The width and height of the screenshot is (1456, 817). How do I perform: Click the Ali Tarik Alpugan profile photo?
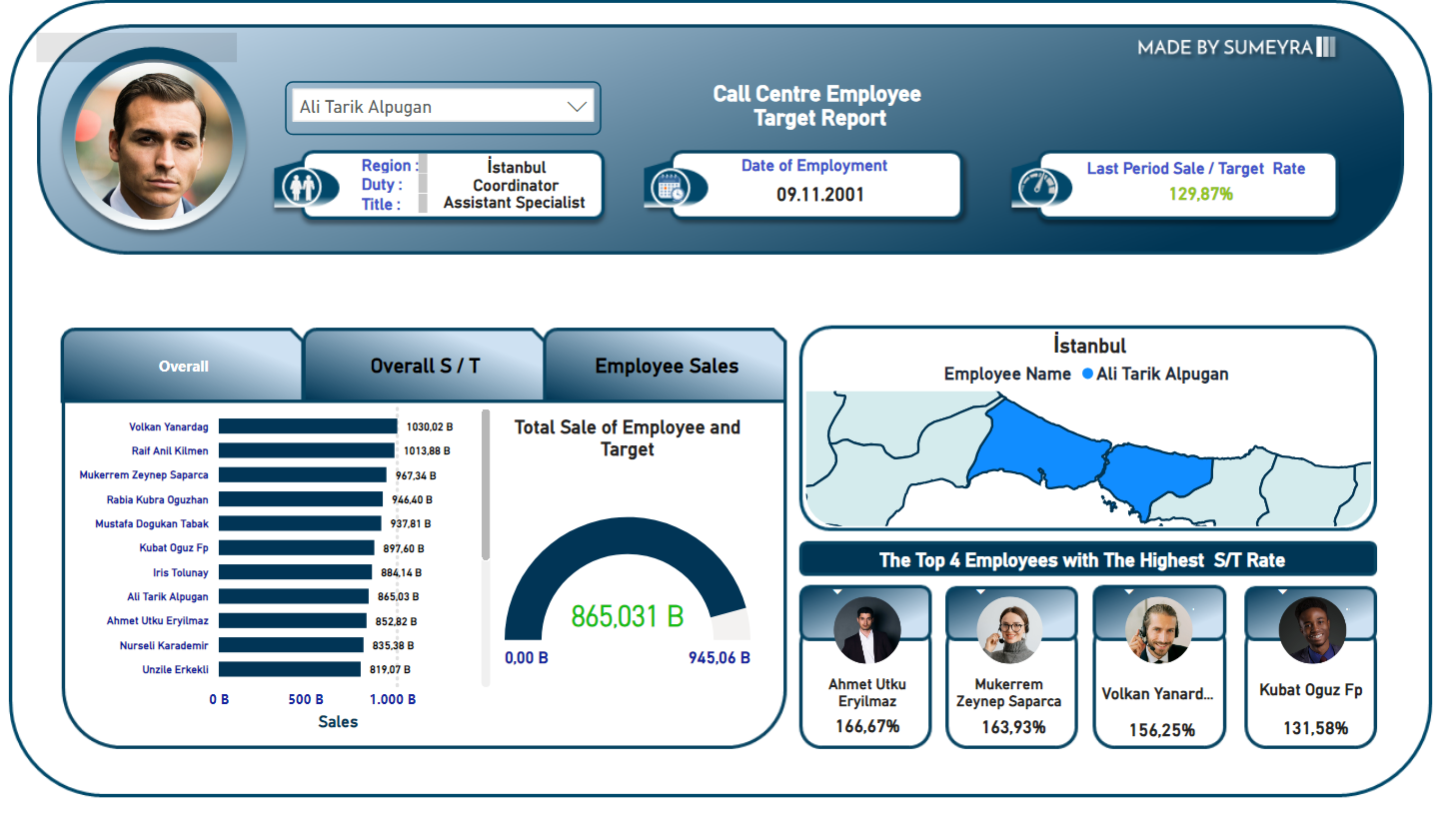[155, 143]
